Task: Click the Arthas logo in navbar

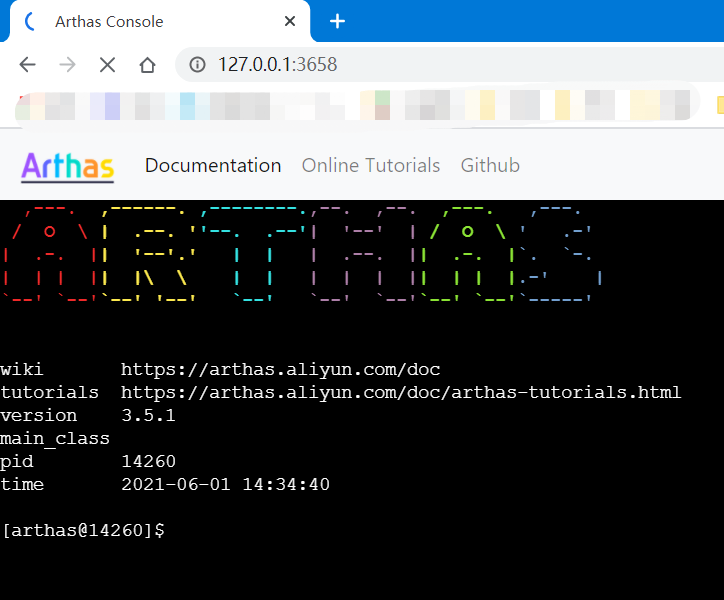Action: [x=67, y=167]
